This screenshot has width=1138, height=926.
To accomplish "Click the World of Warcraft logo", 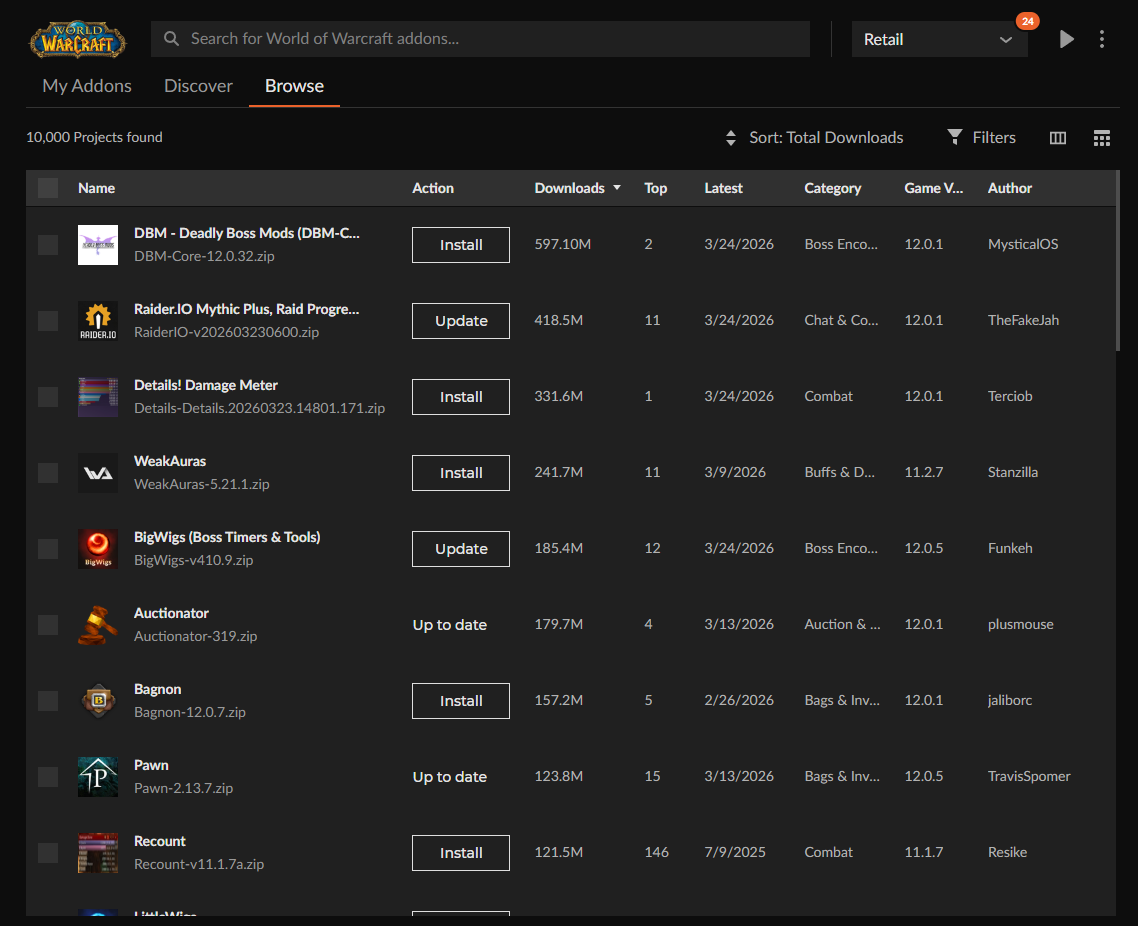I will point(78,39).
